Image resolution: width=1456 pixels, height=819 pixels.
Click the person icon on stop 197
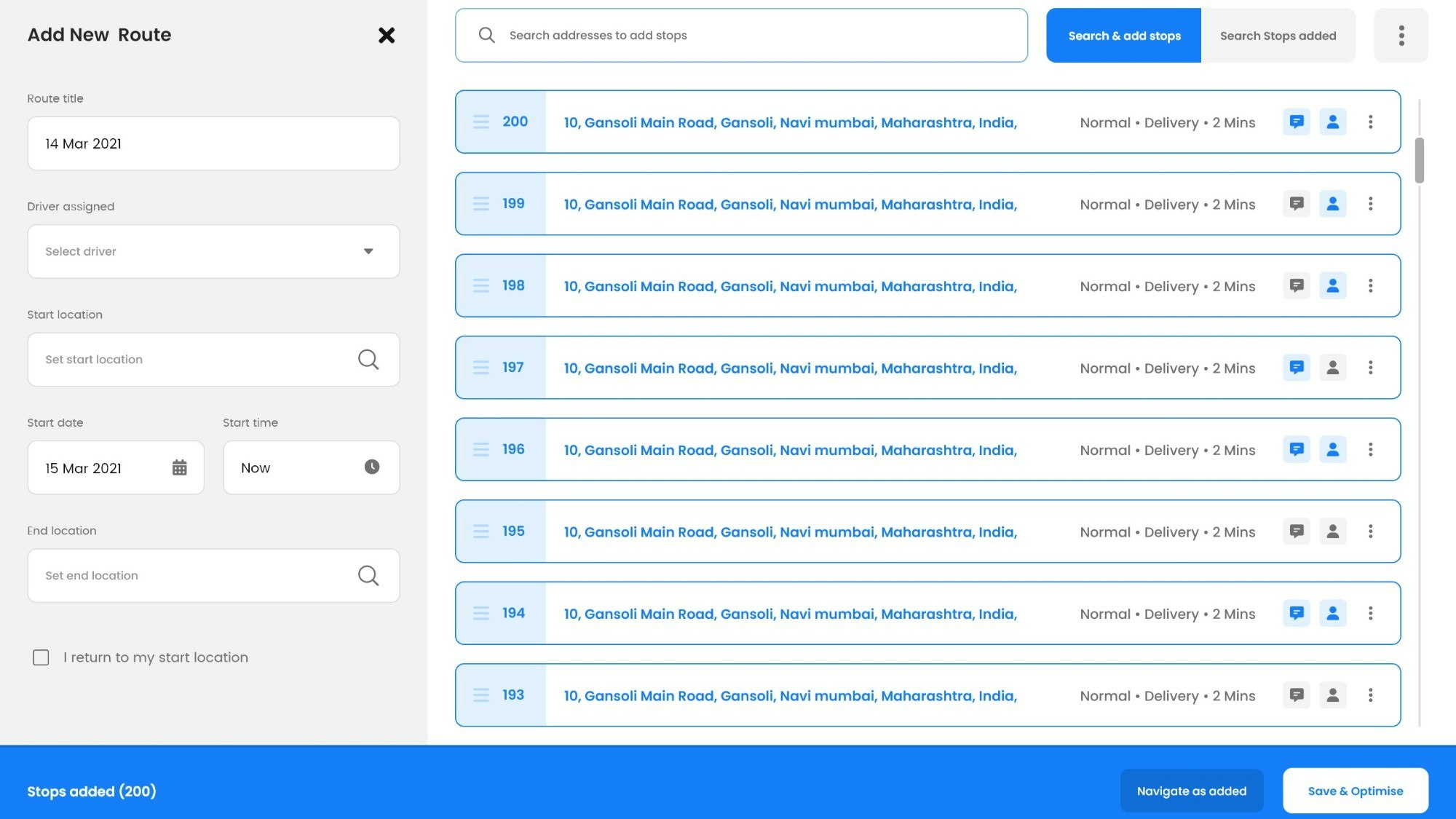click(x=1332, y=368)
